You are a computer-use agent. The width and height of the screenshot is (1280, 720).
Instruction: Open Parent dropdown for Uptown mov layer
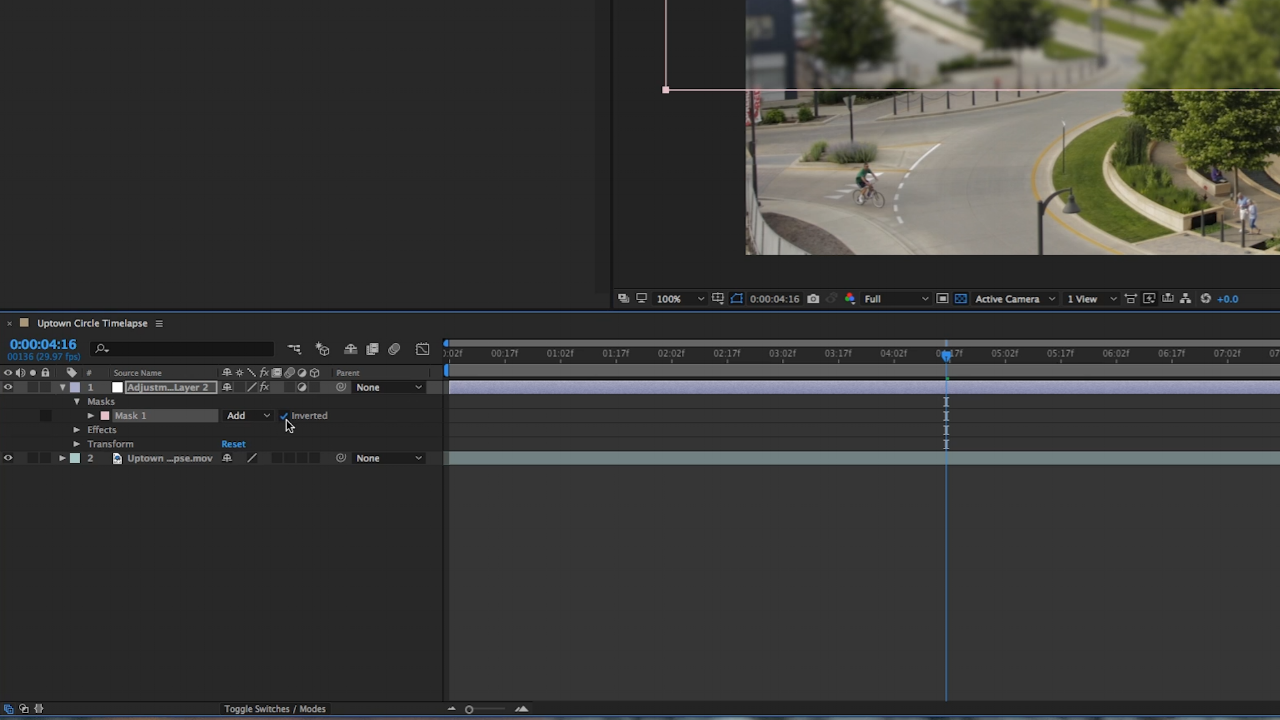[x=389, y=458]
